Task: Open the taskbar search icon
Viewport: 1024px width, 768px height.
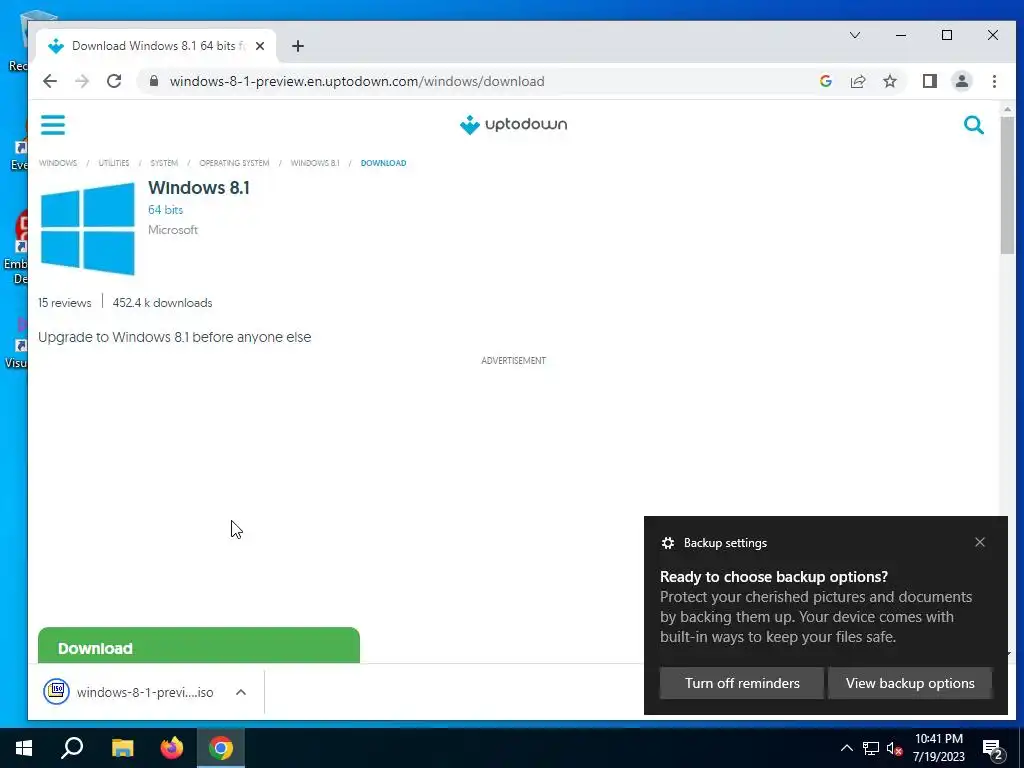Action: [x=72, y=748]
